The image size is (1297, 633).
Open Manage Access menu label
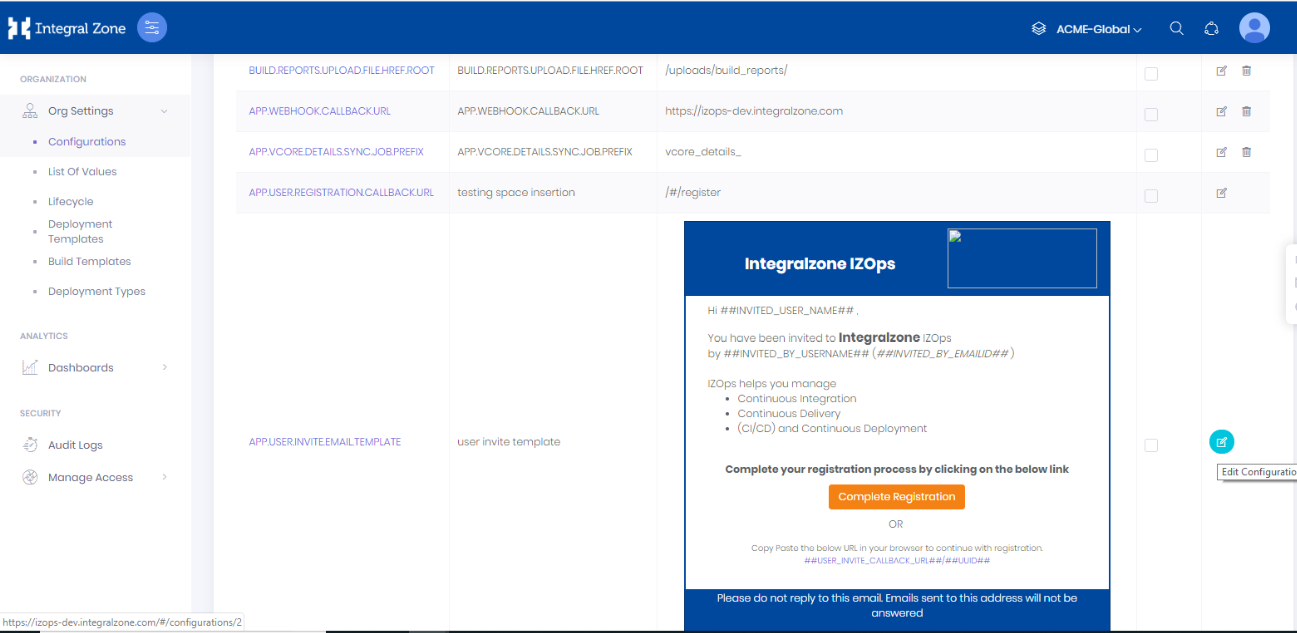click(90, 477)
